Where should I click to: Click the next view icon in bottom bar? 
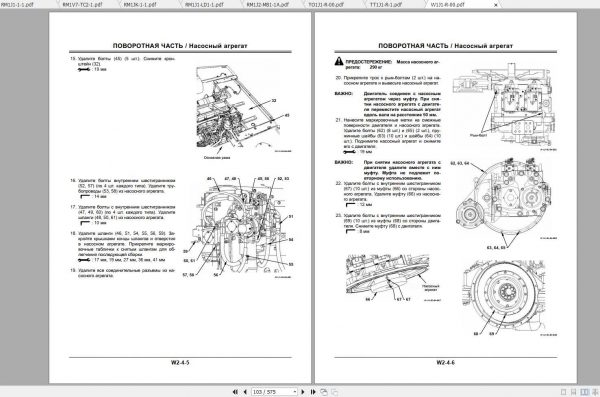pyautogui.click(x=334, y=392)
